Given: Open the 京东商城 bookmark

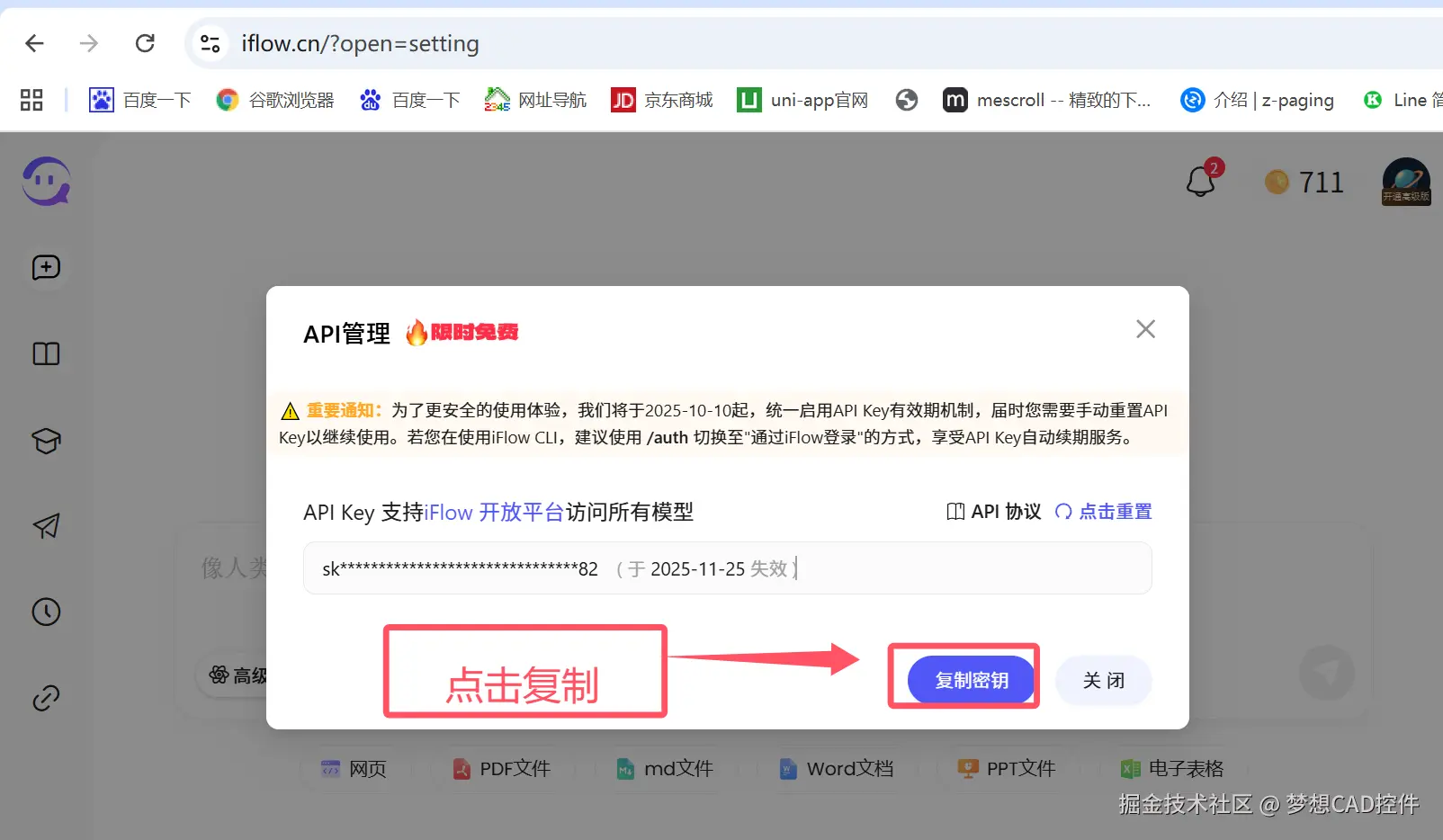Looking at the screenshot, I should click(x=661, y=100).
